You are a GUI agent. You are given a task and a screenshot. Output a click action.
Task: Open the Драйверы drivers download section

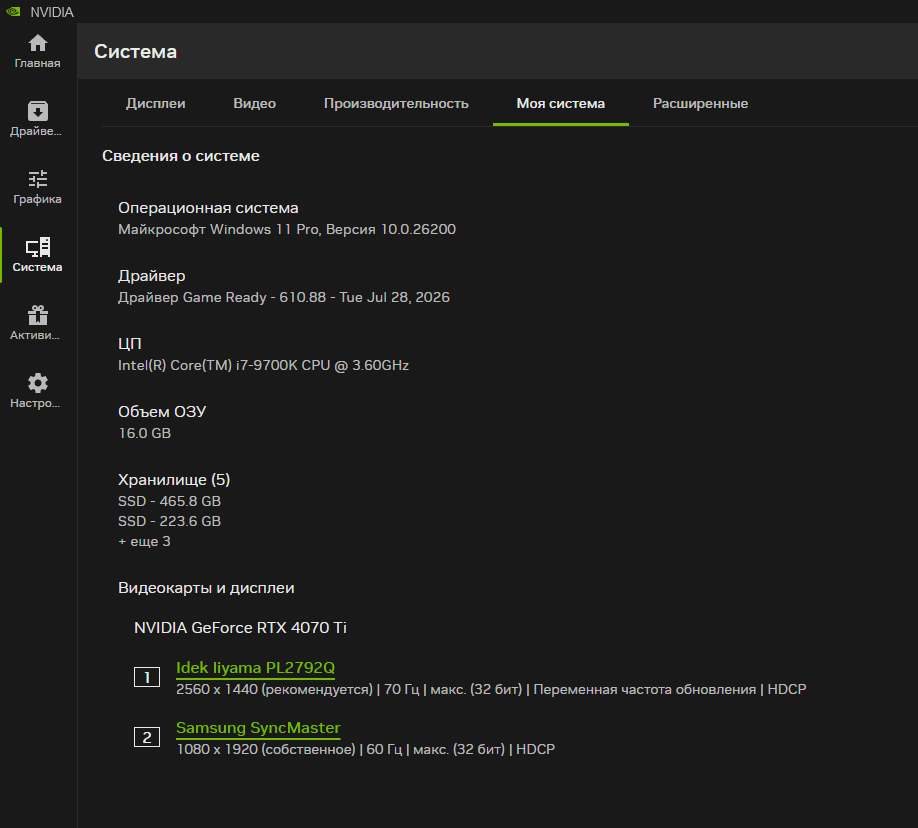coord(37,119)
